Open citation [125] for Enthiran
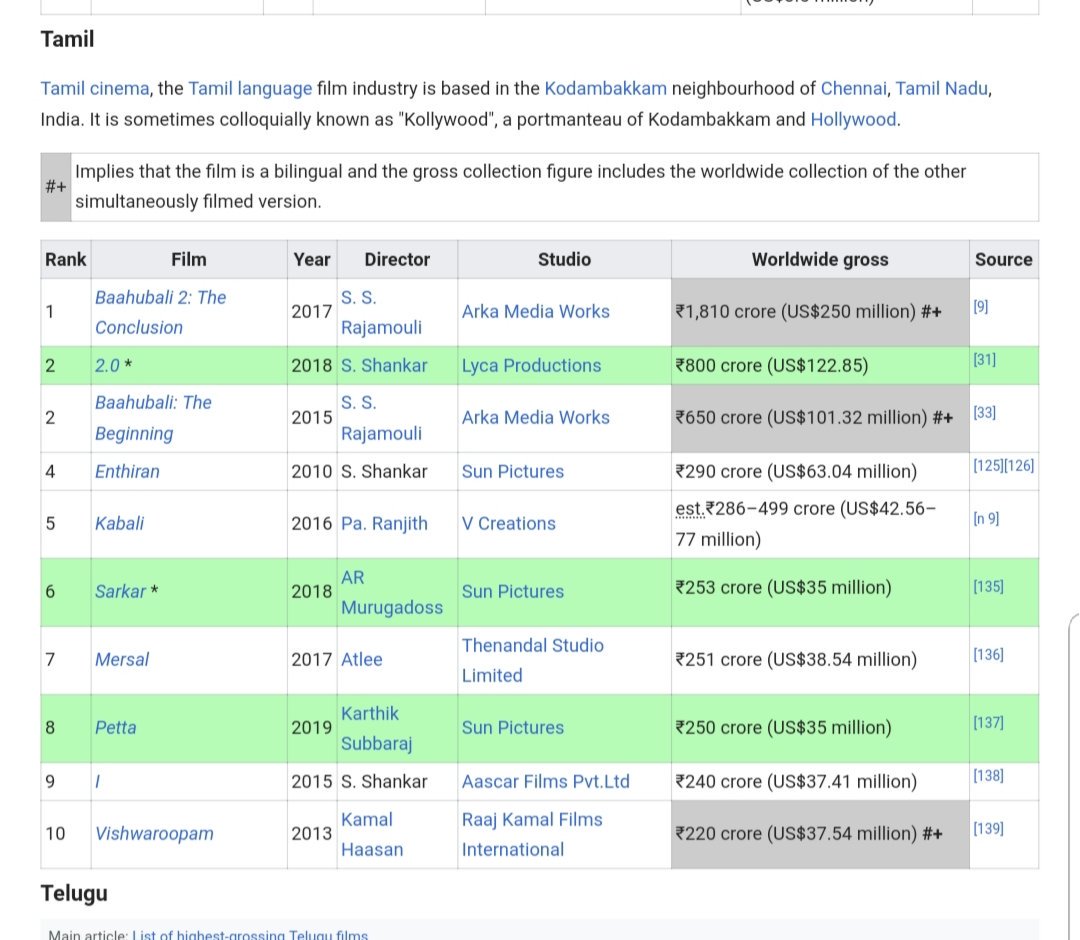Image resolution: width=1080 pixels, height=940 pixels. [x=988, y=466]
